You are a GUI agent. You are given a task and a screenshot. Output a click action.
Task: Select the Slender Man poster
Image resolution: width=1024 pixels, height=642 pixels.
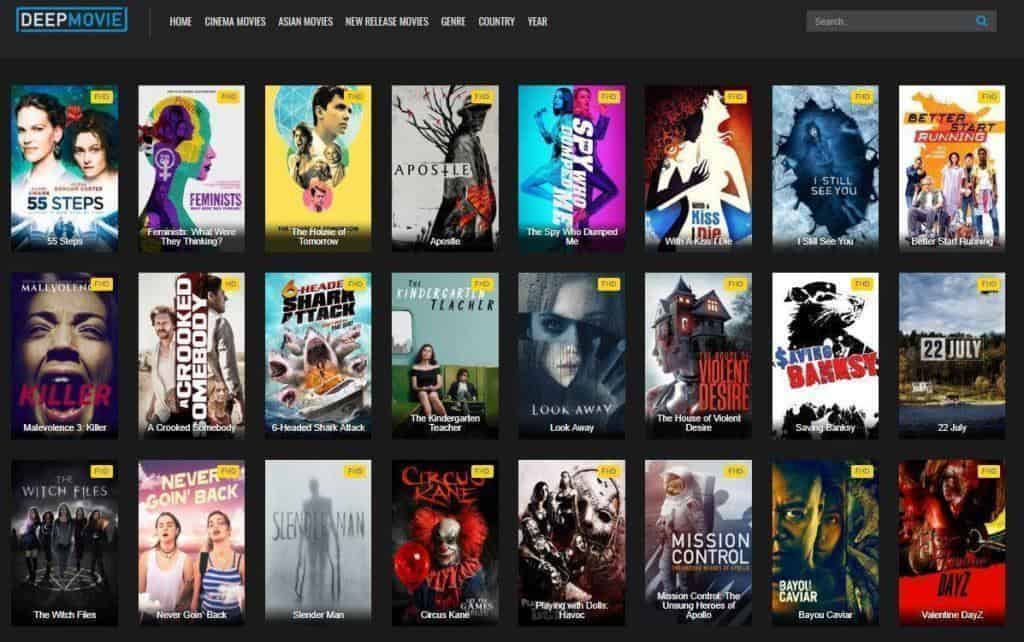318,543
